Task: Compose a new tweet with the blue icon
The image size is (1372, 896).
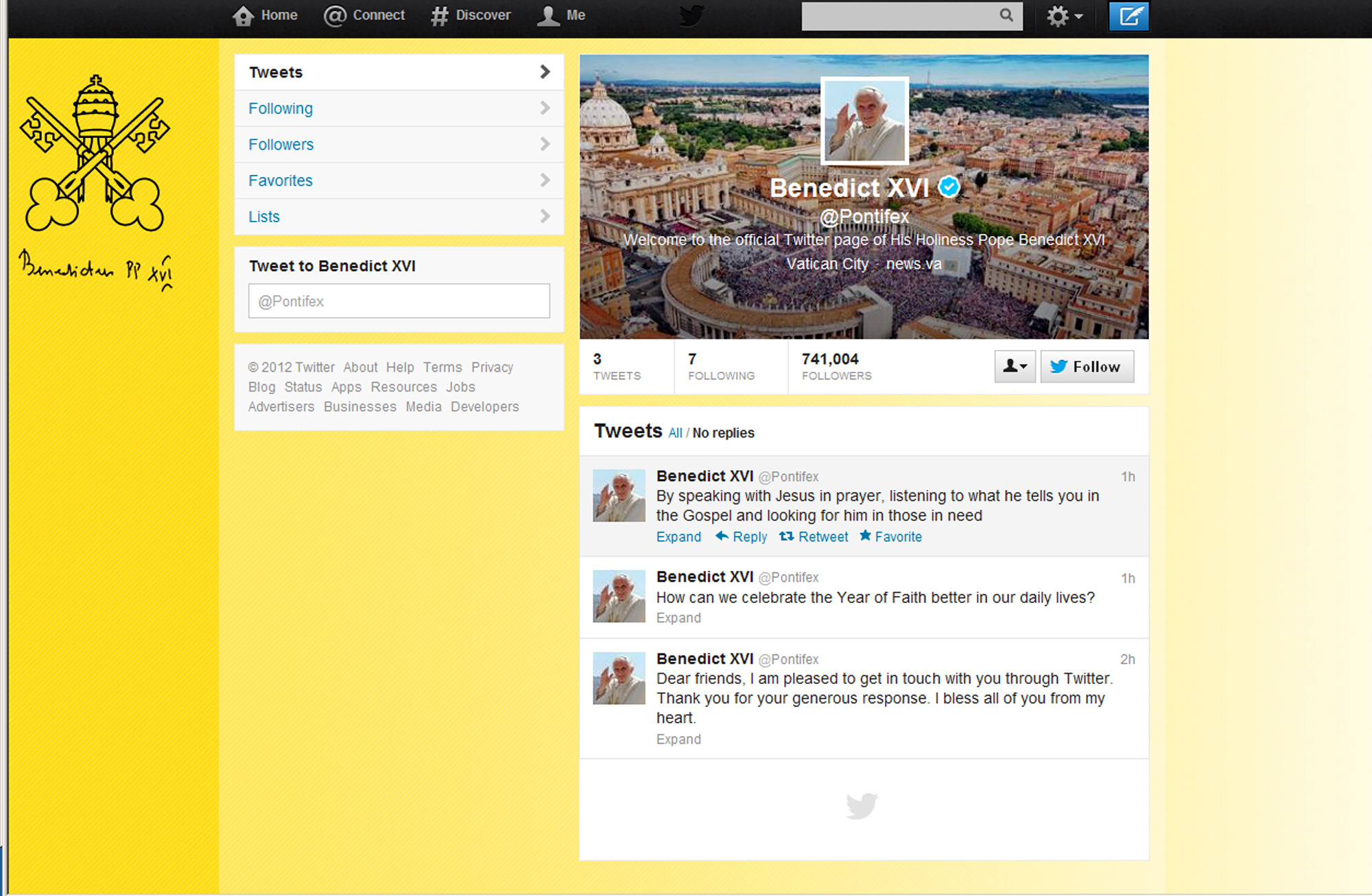Action: (x=1128, y=16)
